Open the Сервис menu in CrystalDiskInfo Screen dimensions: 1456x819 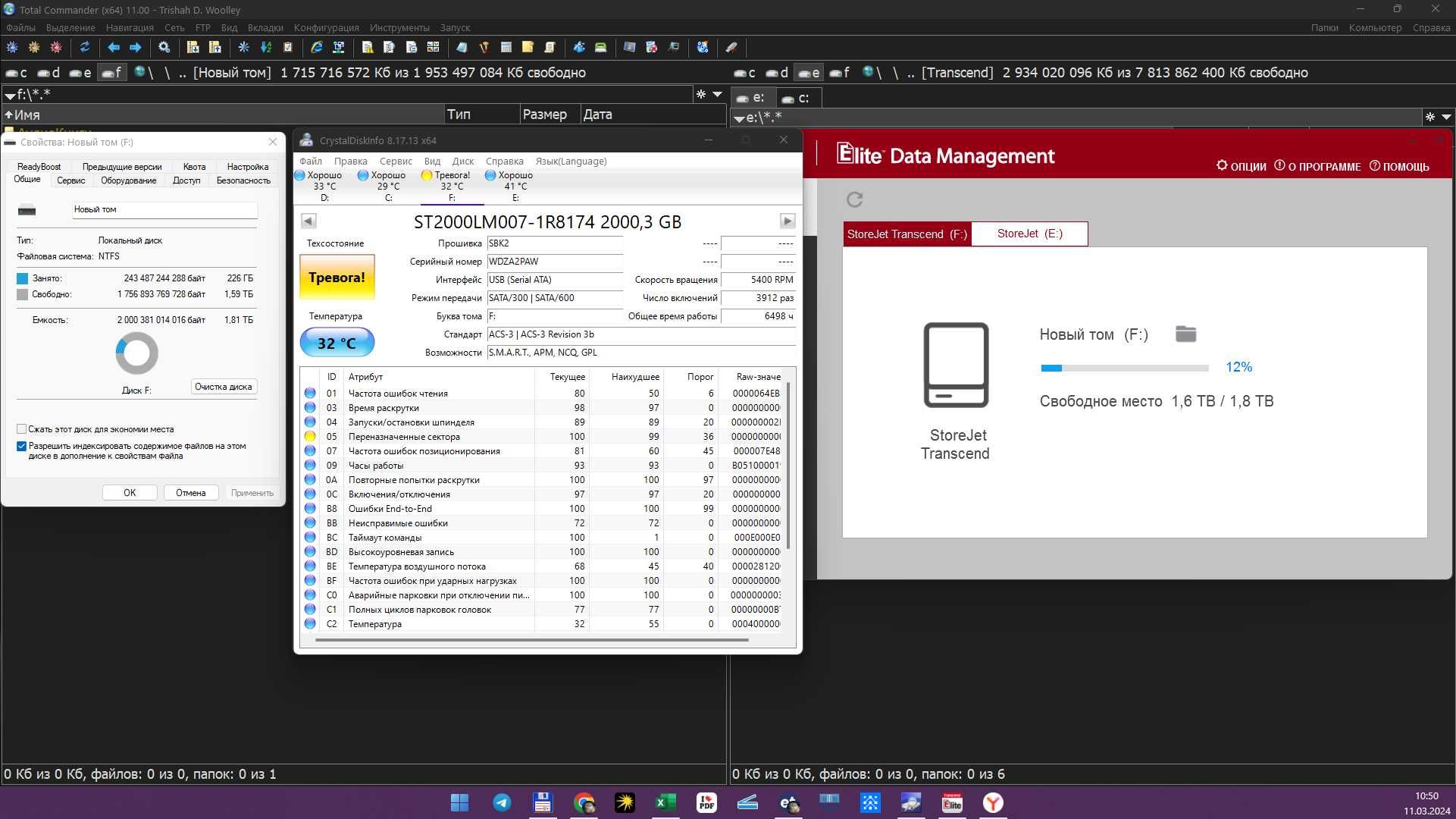pos(396,162)
